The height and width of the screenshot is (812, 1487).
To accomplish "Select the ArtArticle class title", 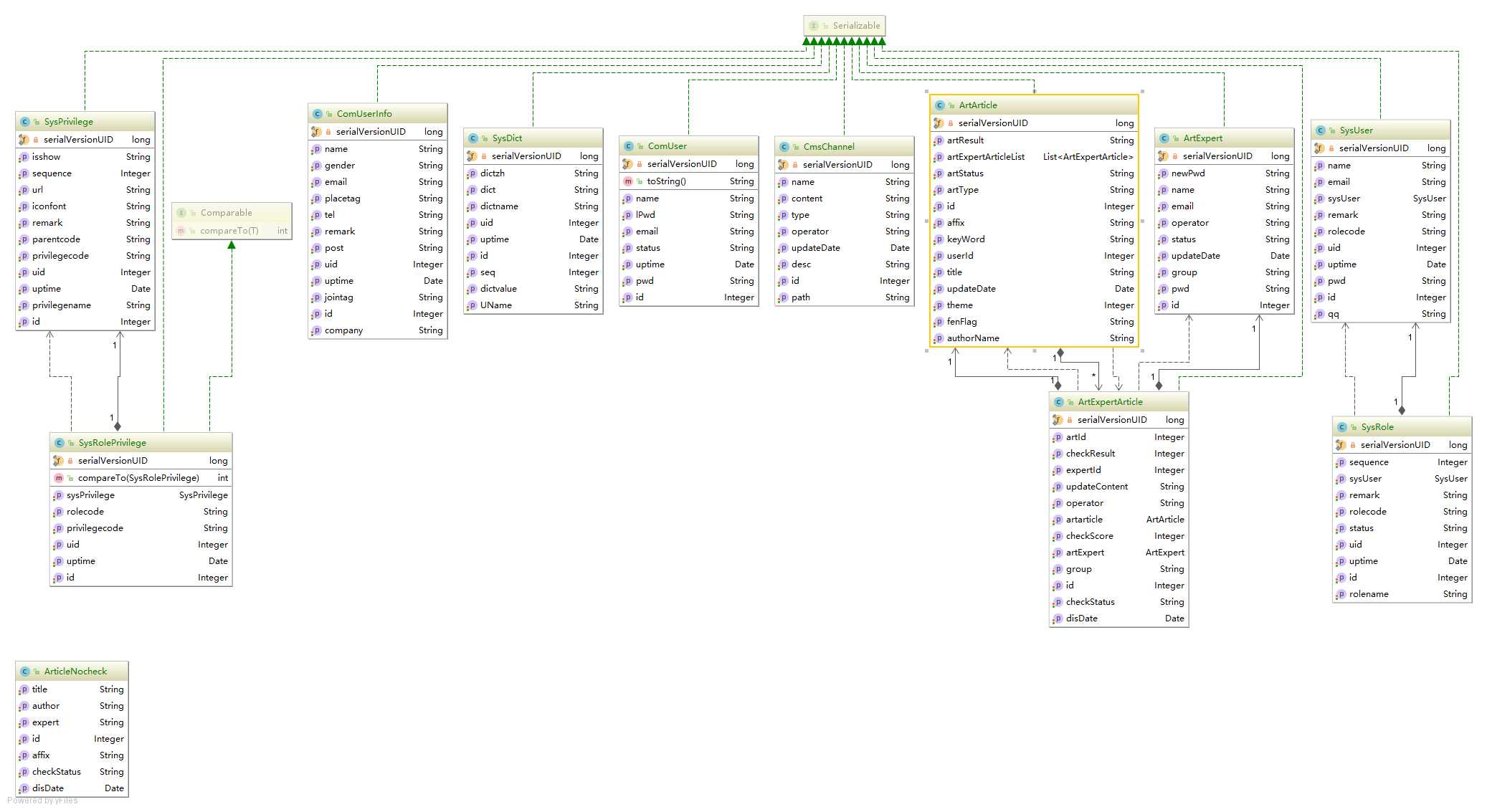I will tap(978, 105).
